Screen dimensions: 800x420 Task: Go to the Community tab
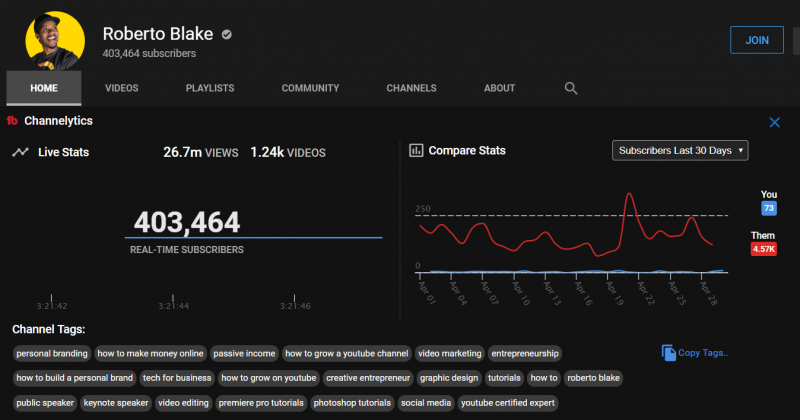[310, 88]
